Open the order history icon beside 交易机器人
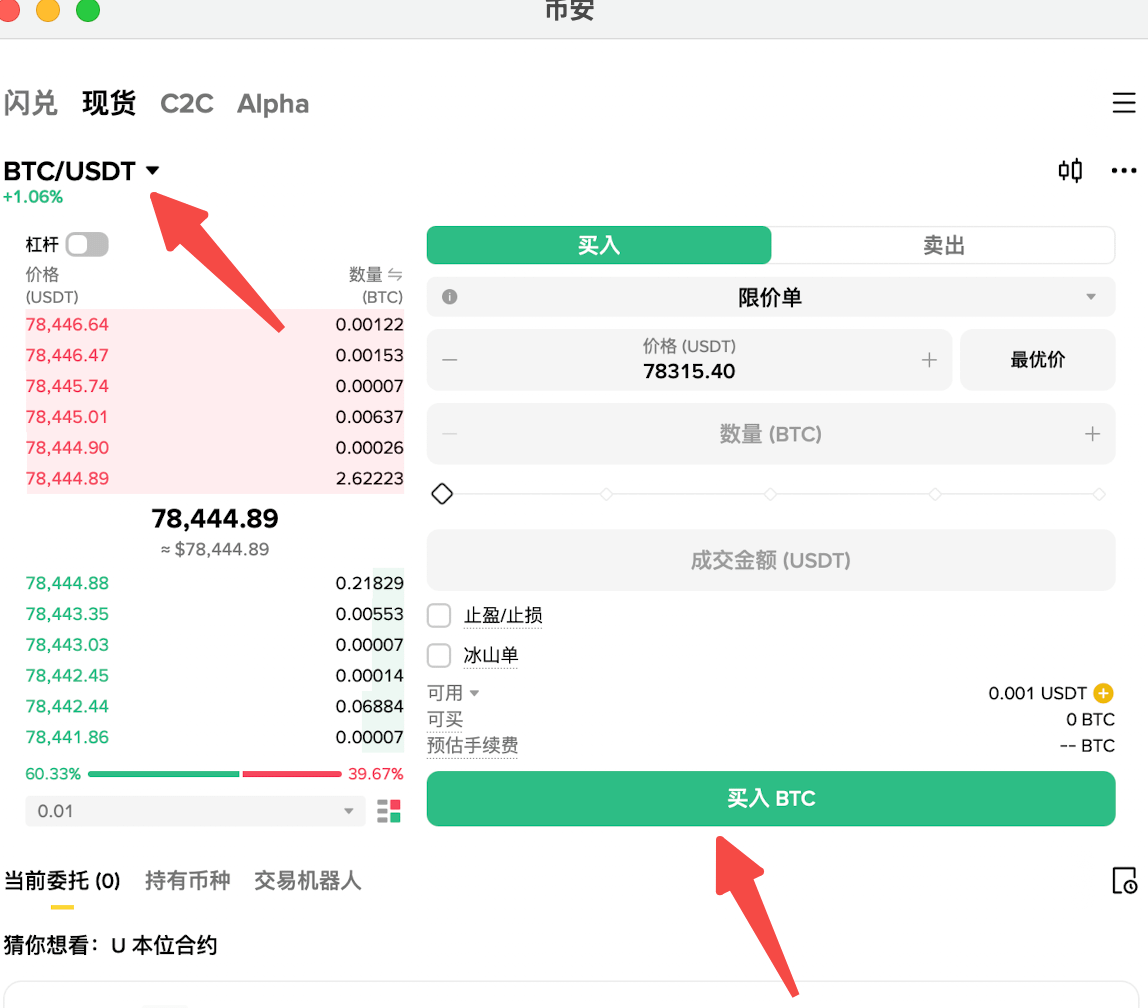Image resolution: width=1148 pixels, height=1008 pixels. coord(1124,881)
